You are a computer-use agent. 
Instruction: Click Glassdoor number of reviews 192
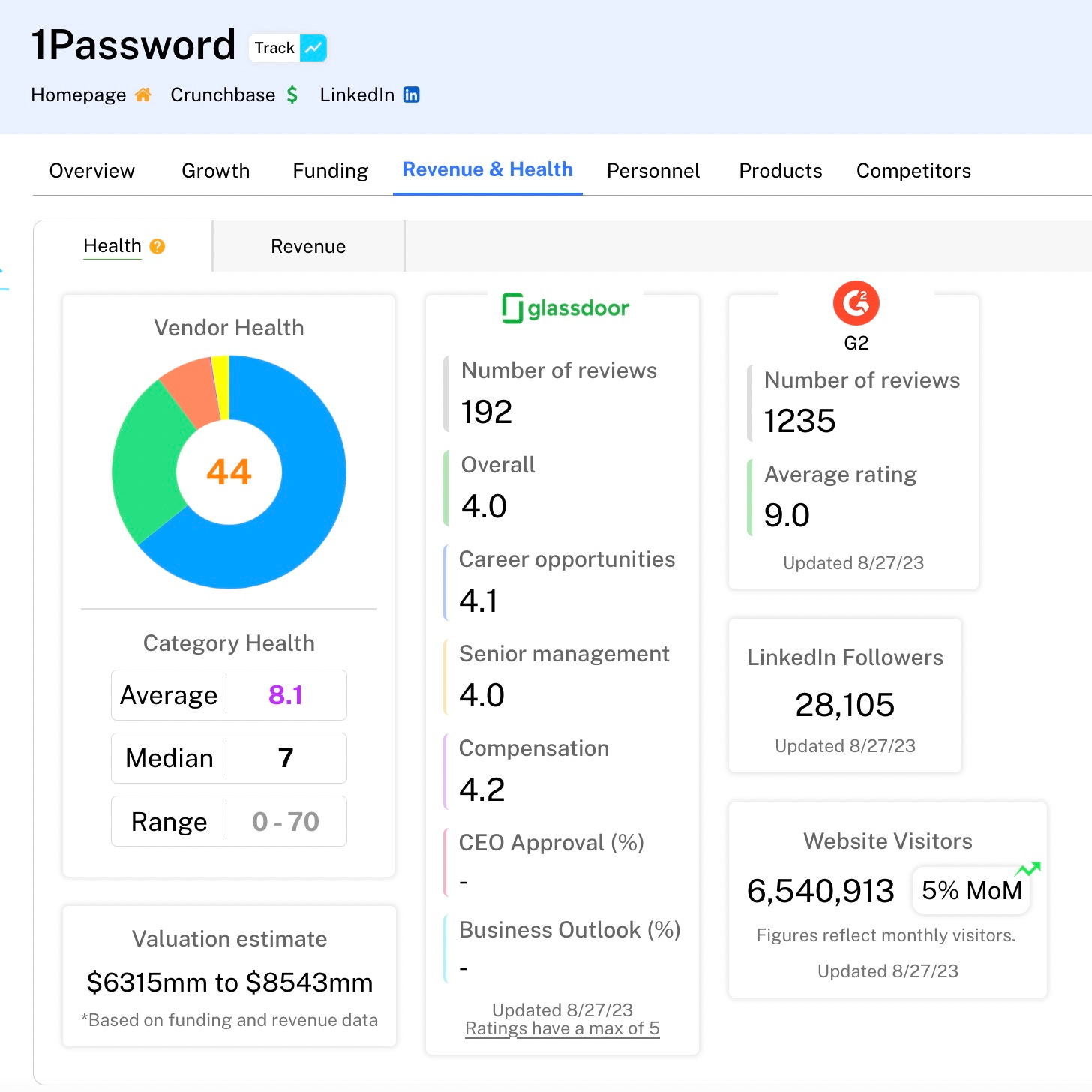487,412
